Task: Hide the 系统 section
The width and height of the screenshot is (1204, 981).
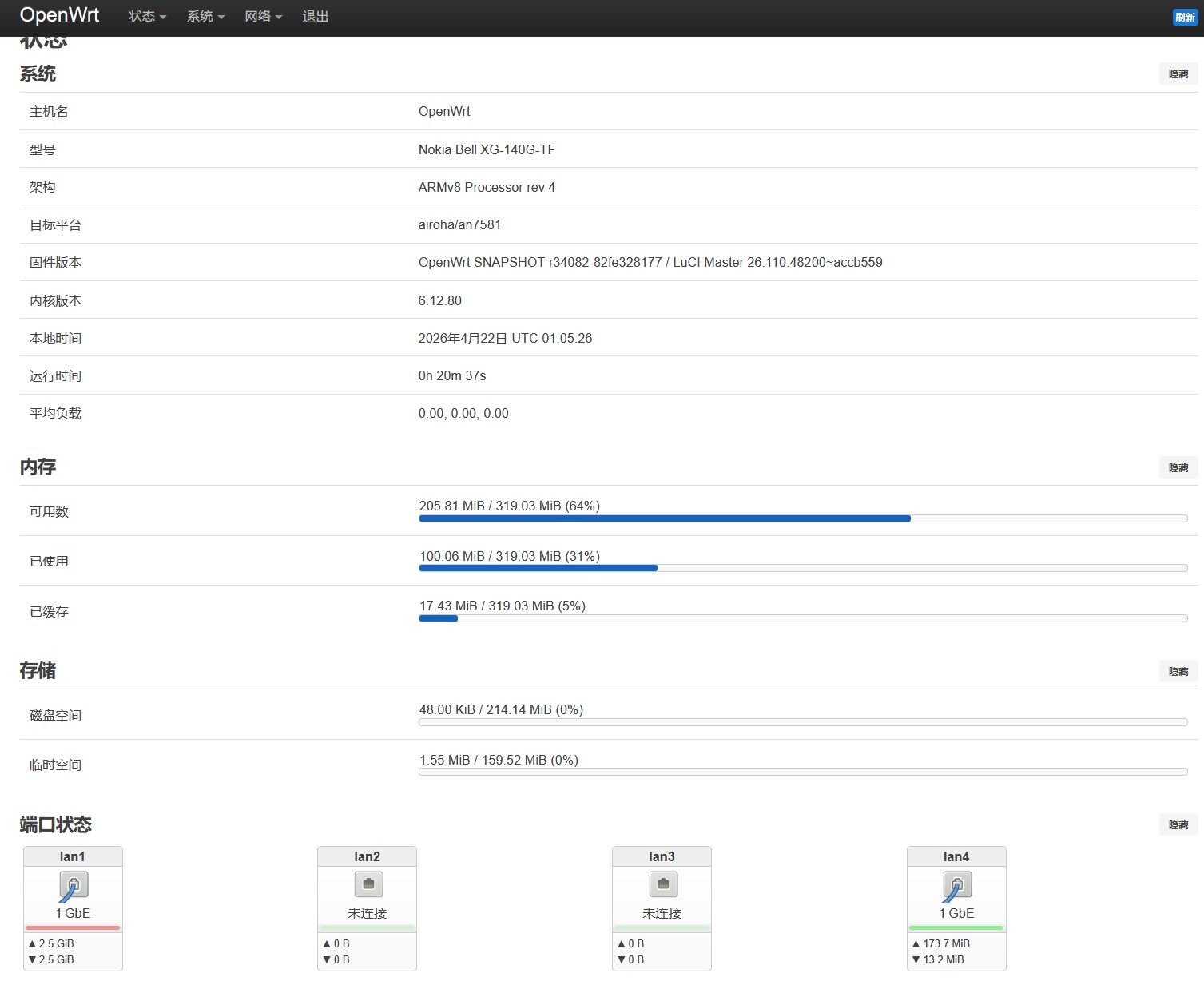Action: [1178, 74]
